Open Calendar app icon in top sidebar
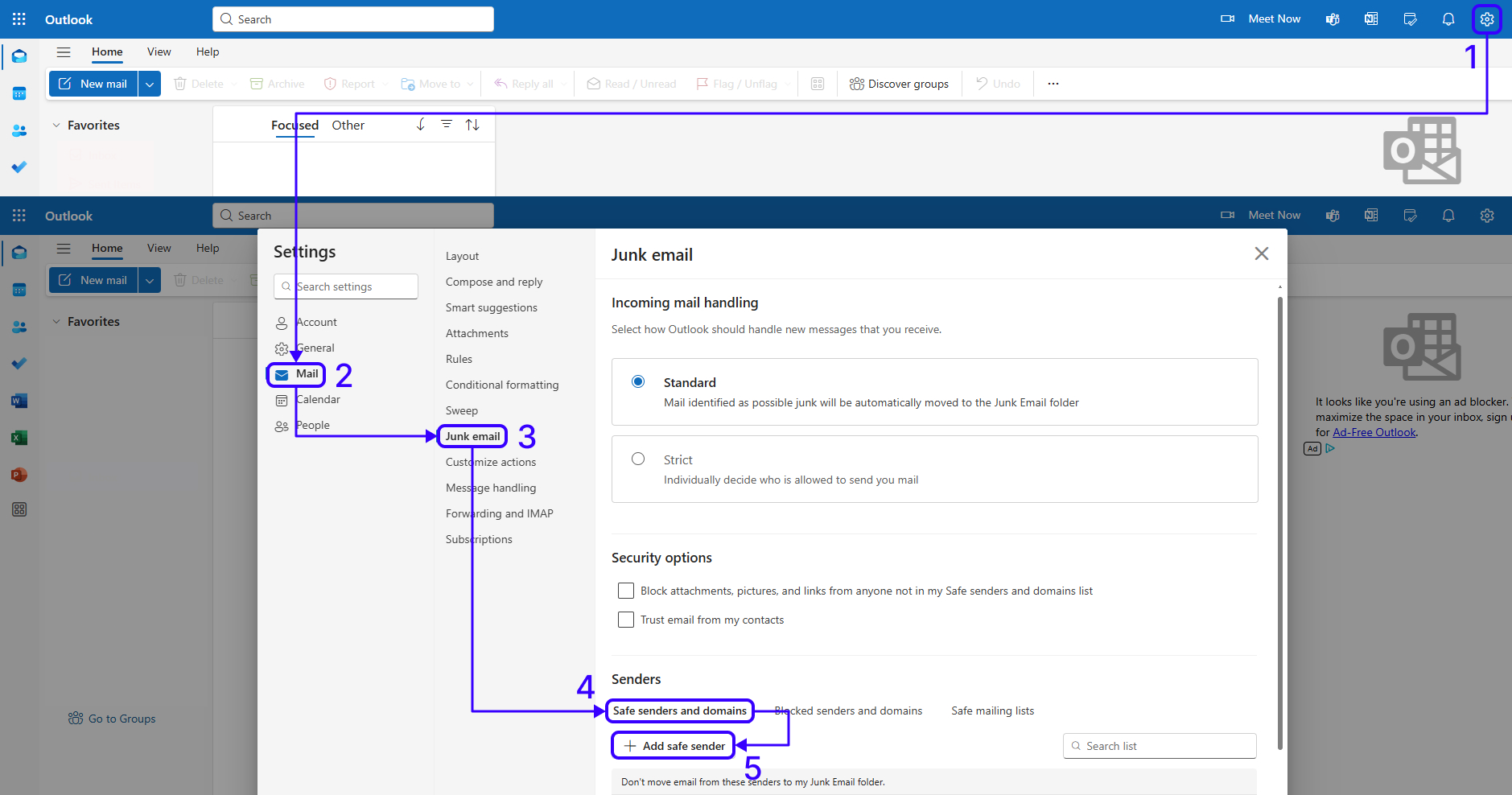 (19, 93)
